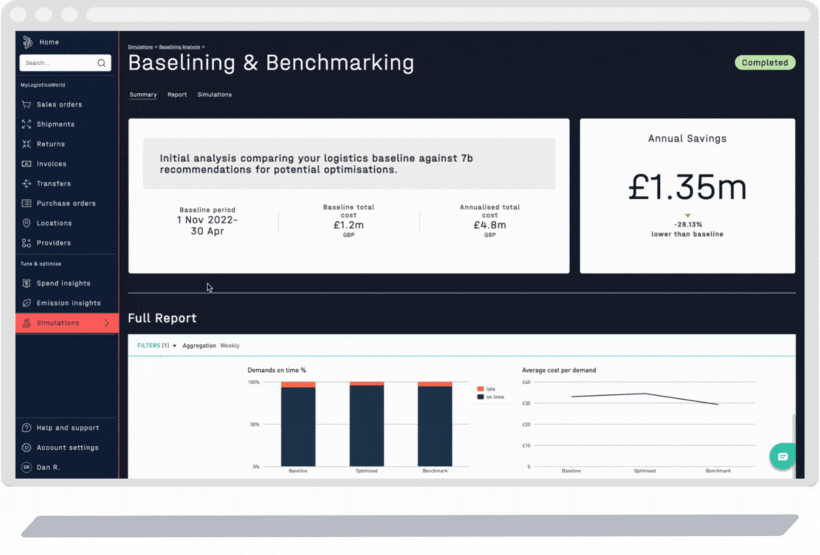Click the Simulations breadcrumb link
The height and width of the screenshot is (555, 820).
pos(141,47)
